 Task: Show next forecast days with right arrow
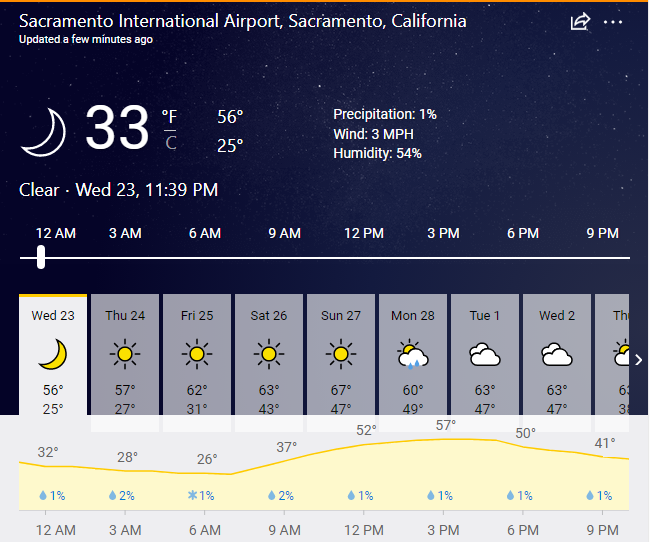639,360
